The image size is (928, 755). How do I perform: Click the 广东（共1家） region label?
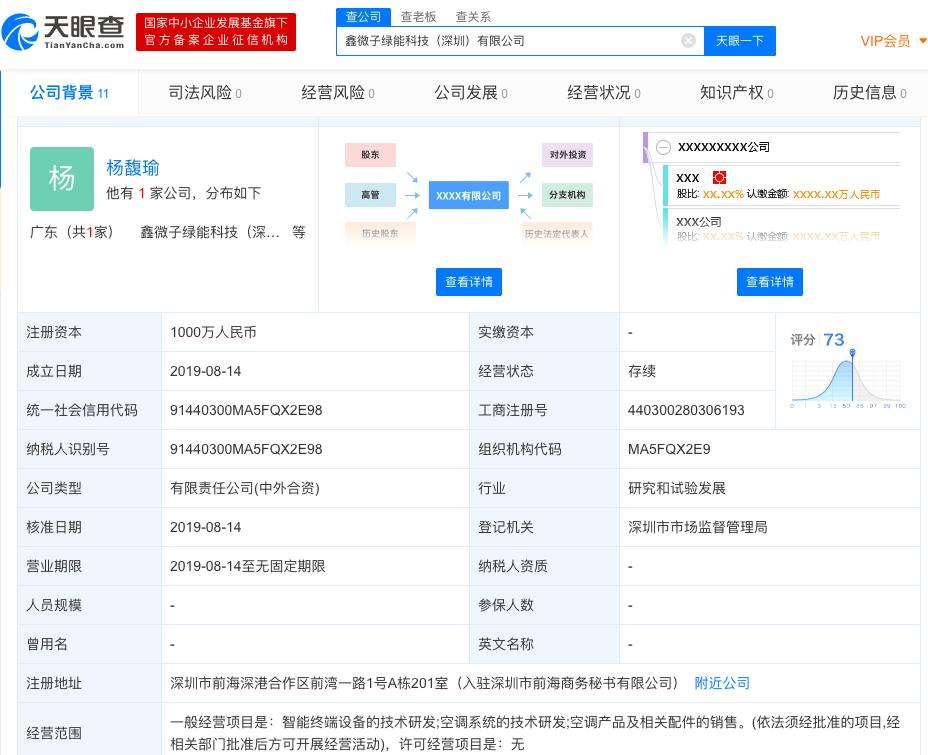click(x=72, y=232)
